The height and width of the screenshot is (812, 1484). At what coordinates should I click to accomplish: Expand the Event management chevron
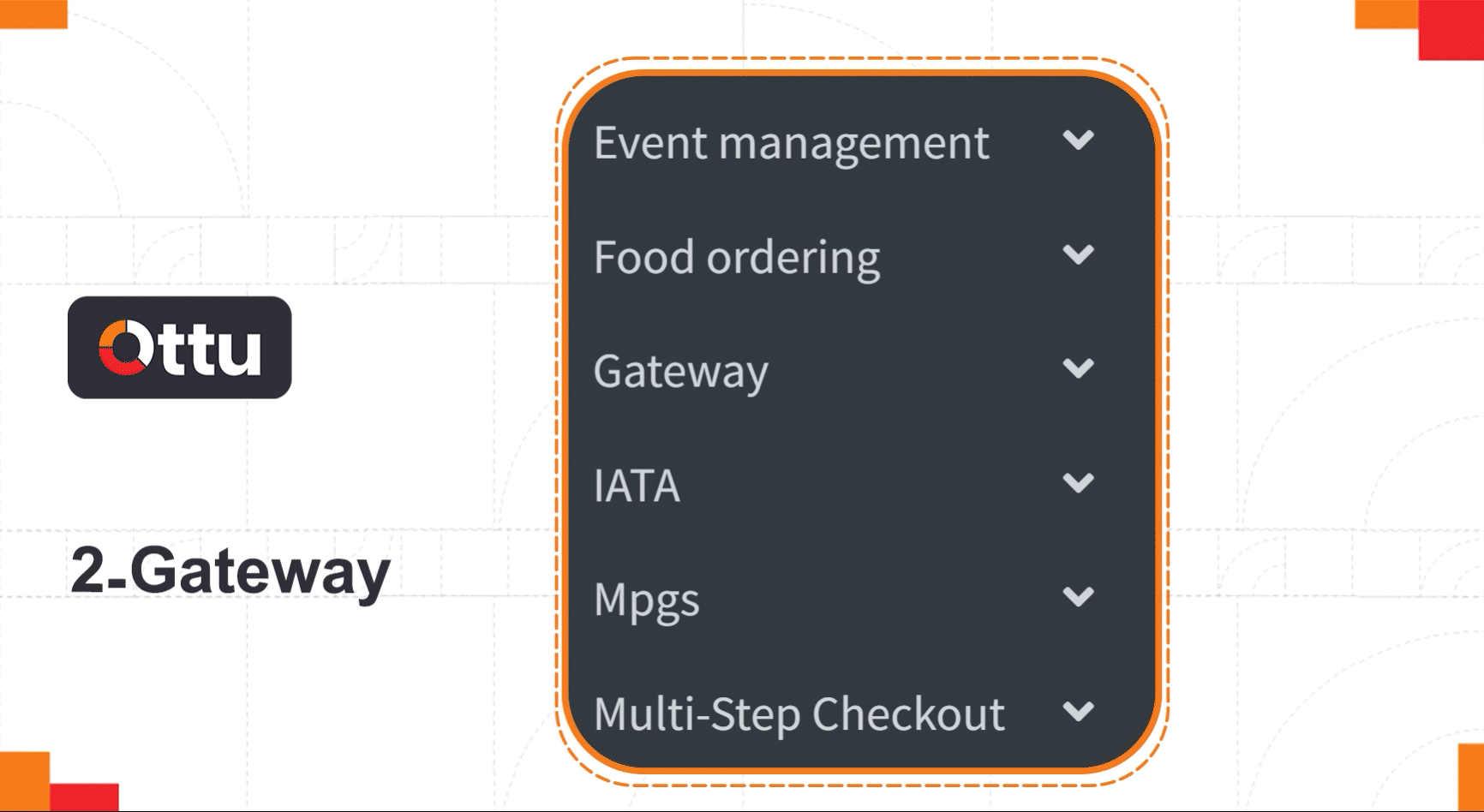tap(1078, 140)
